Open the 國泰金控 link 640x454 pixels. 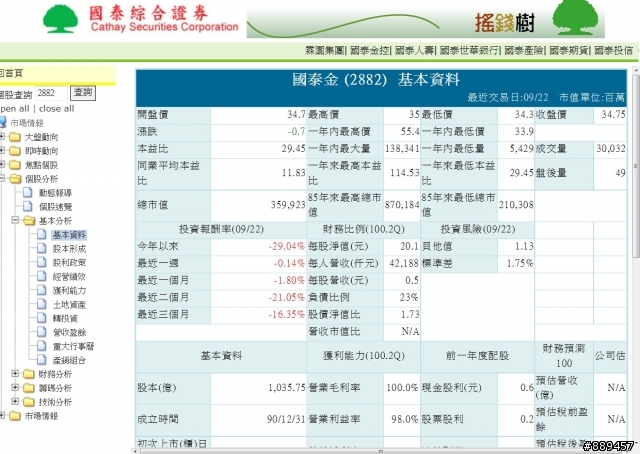click(369, 50)
